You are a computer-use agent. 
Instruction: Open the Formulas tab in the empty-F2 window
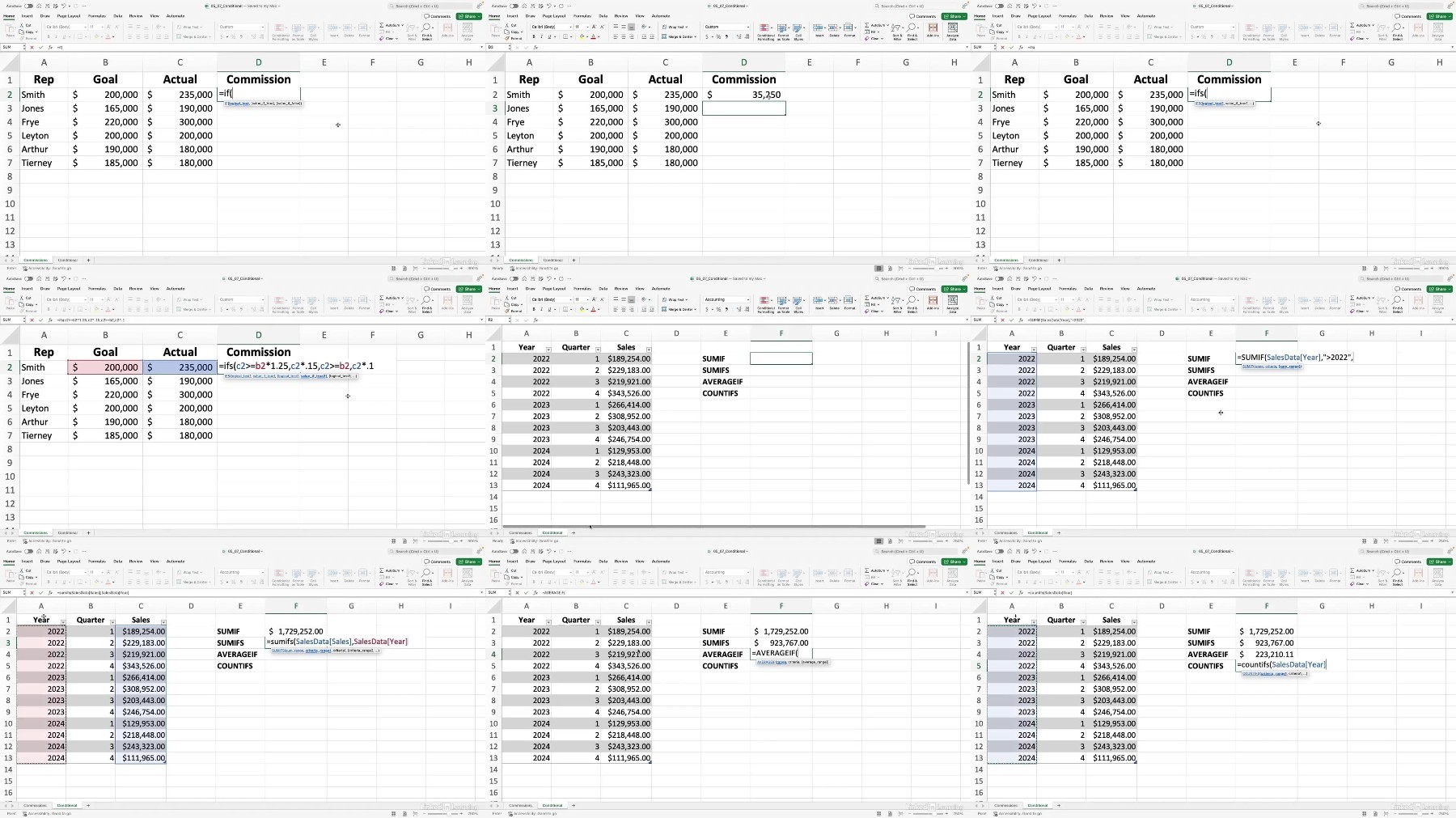(582, 289)
